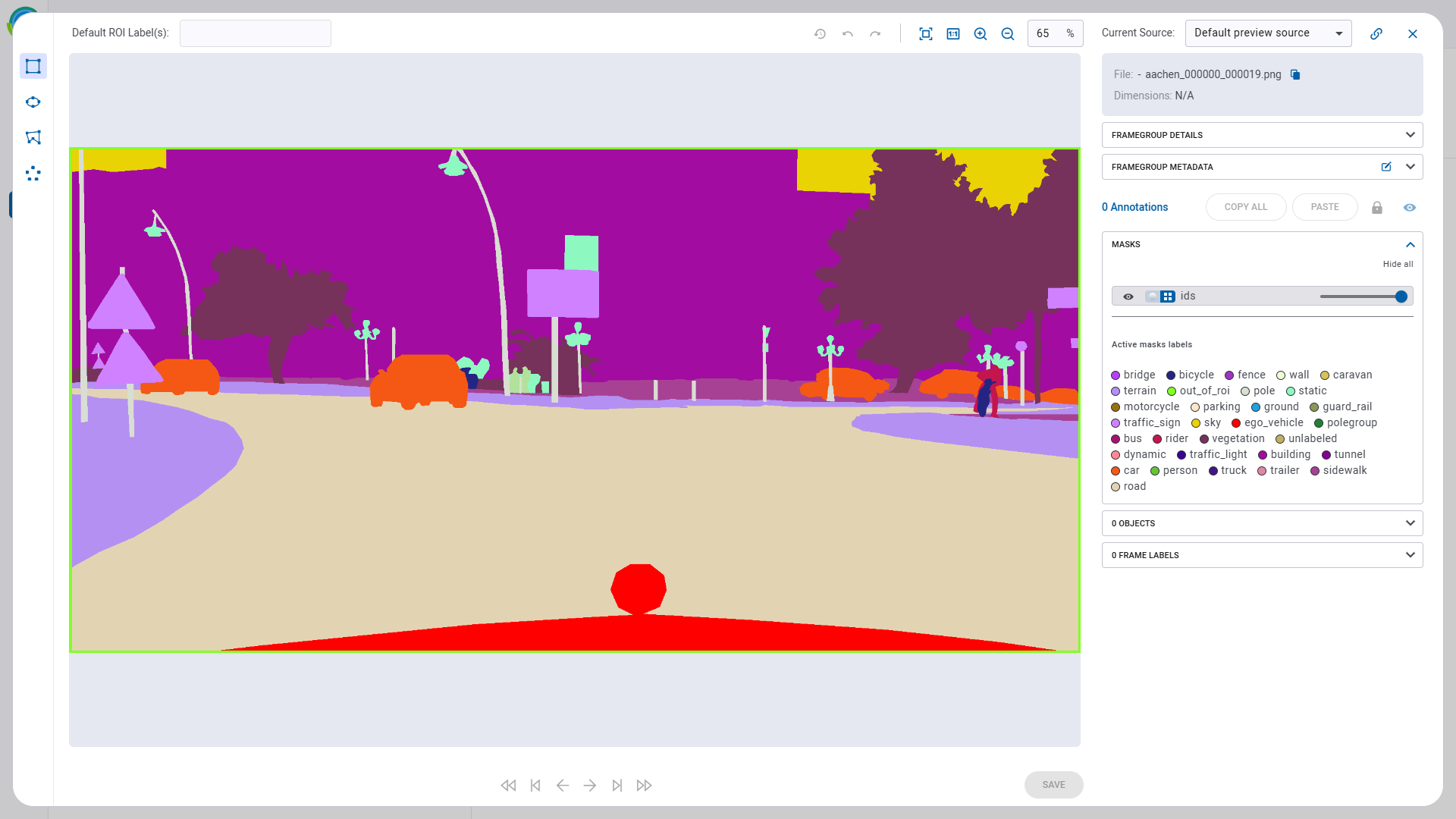The width and height of the screenshot is (1456, 819).
Task: Copy link to this frame
Action: click(1376, 33)
